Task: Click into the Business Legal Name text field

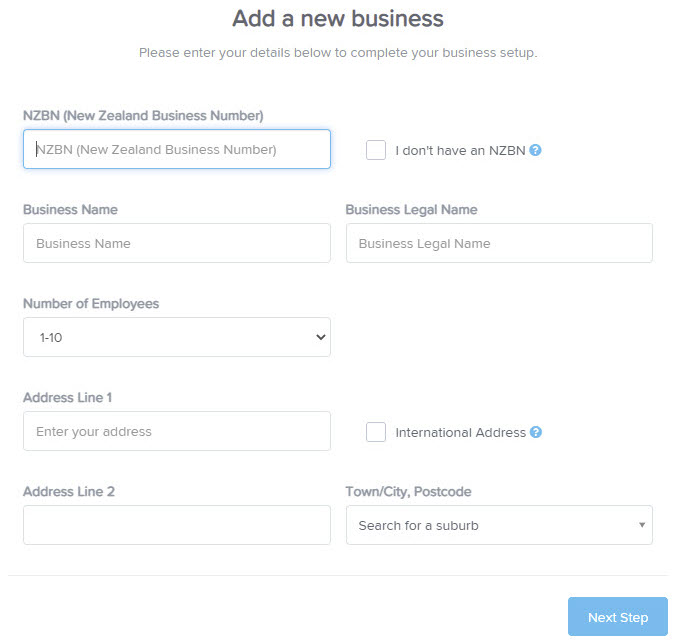Action: pos(499,243)
